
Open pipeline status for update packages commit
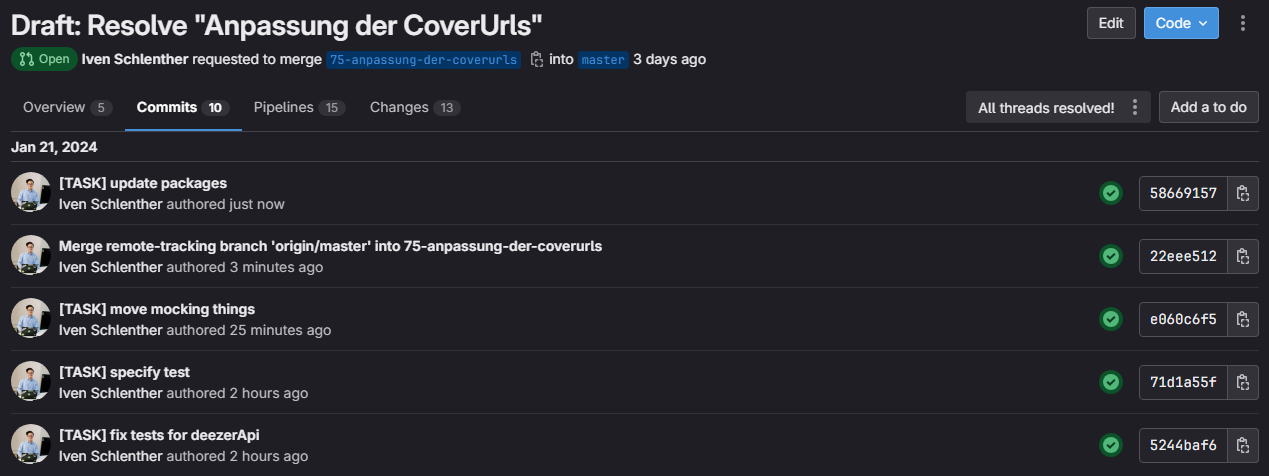pos(1110,193)
